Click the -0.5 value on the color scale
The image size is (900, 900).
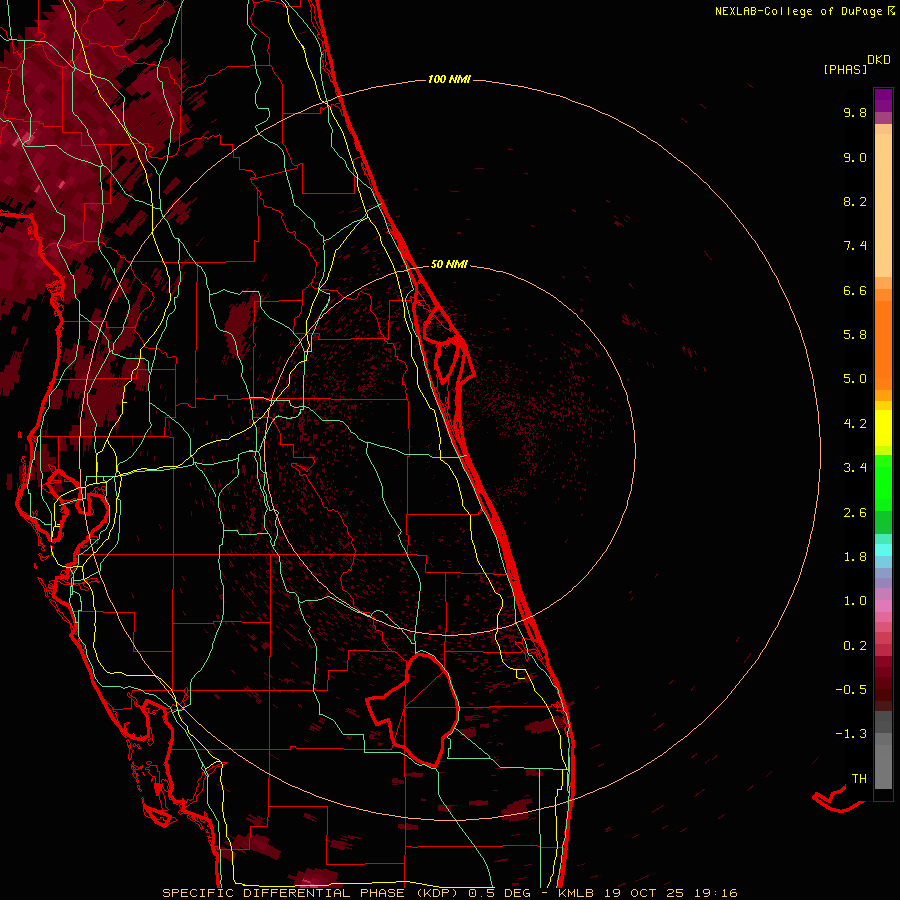point(851,690)
